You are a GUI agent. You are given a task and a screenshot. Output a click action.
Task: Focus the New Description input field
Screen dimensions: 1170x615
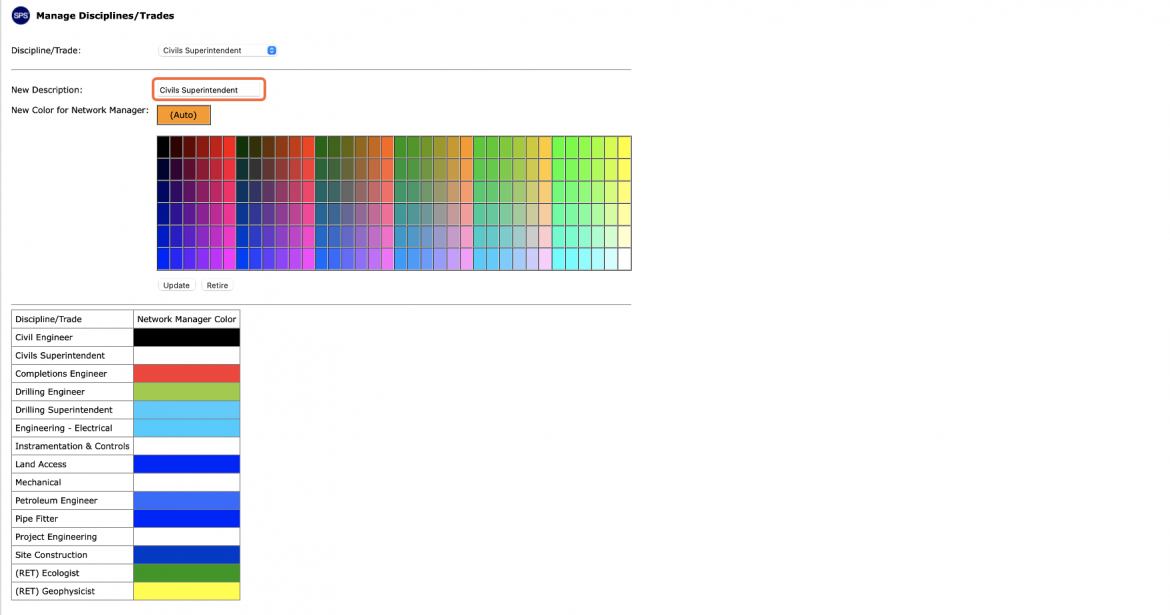[x=209, y=90]
